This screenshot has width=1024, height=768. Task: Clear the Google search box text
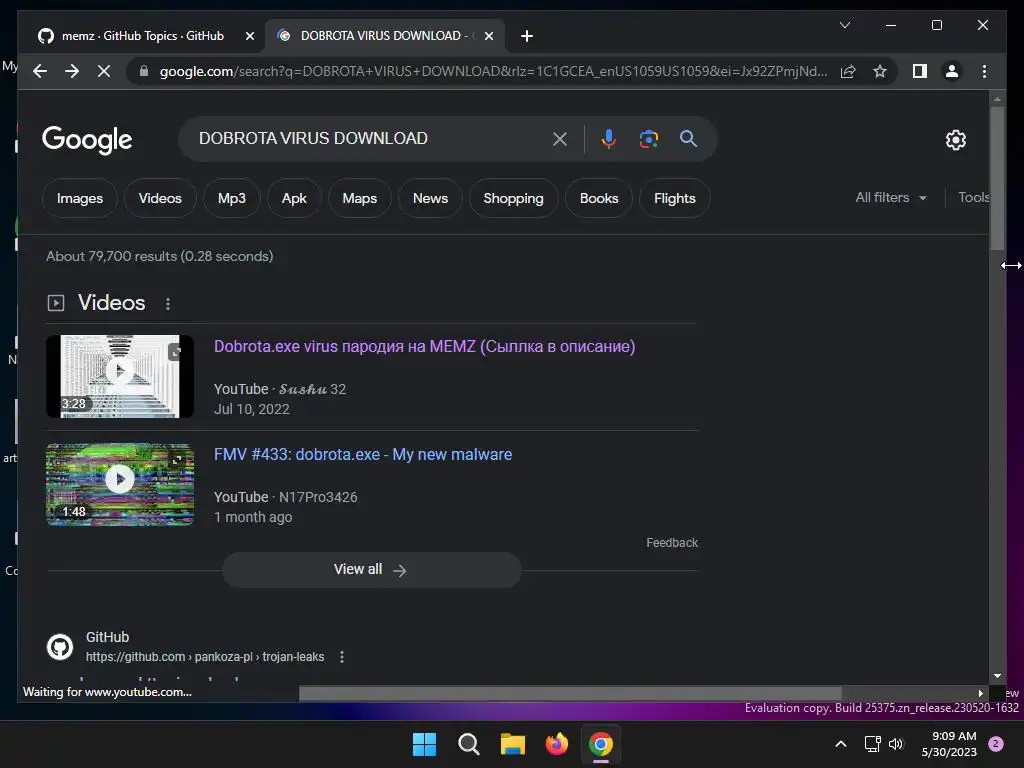(x=560, y=138)
